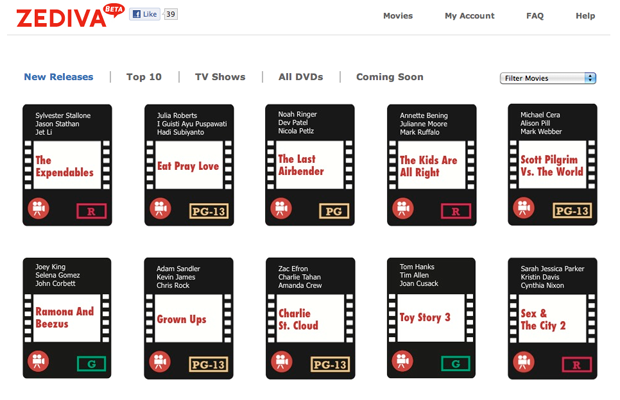Click the PG-13 badge on Scott Pilgrim card

[x=572, y=211]
